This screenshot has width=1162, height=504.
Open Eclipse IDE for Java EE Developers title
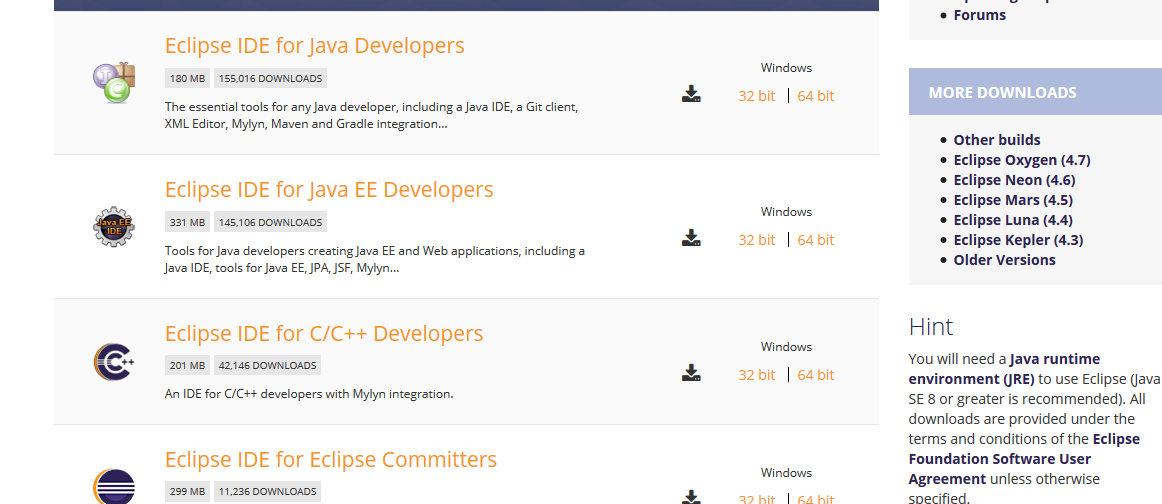(329, 190)
